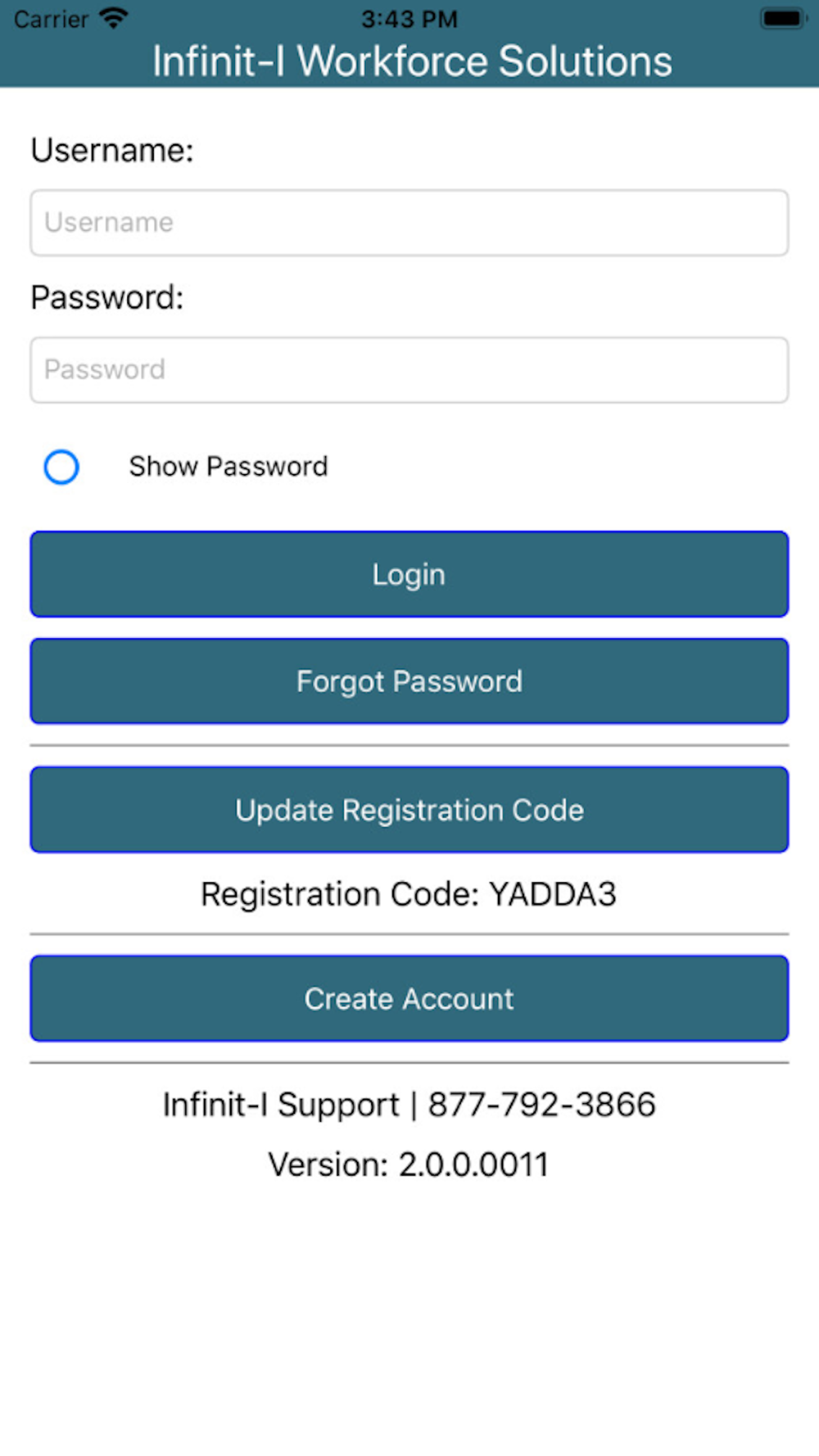This screenshot has height=1456, width=819.
Task: Tap the Infinit-I Support text
Action: [x=281, y=1106]
